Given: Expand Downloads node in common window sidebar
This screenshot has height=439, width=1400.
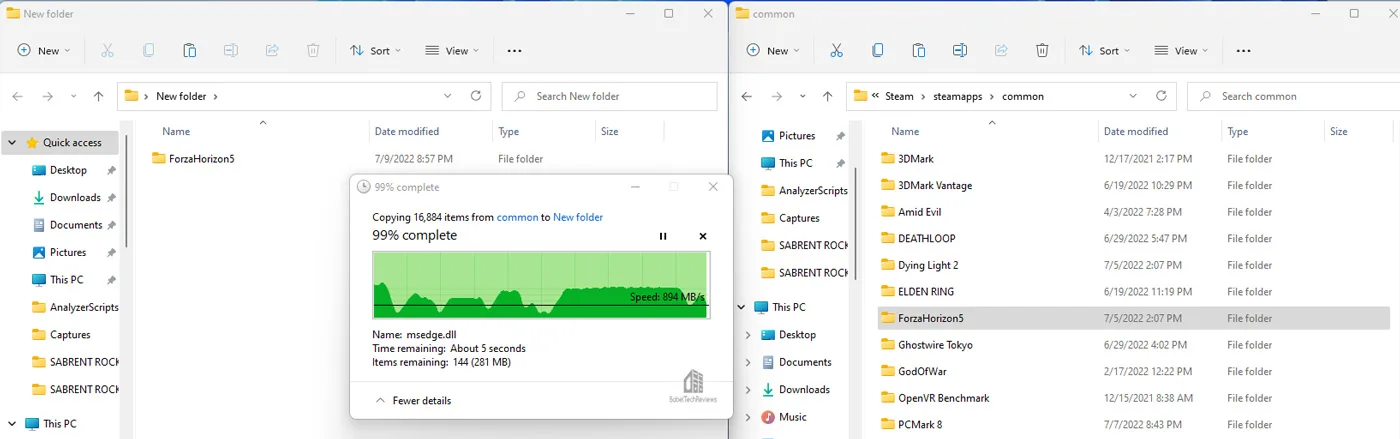Looking at the screenshot, I should pyautogui.click(x=748, y=390).
